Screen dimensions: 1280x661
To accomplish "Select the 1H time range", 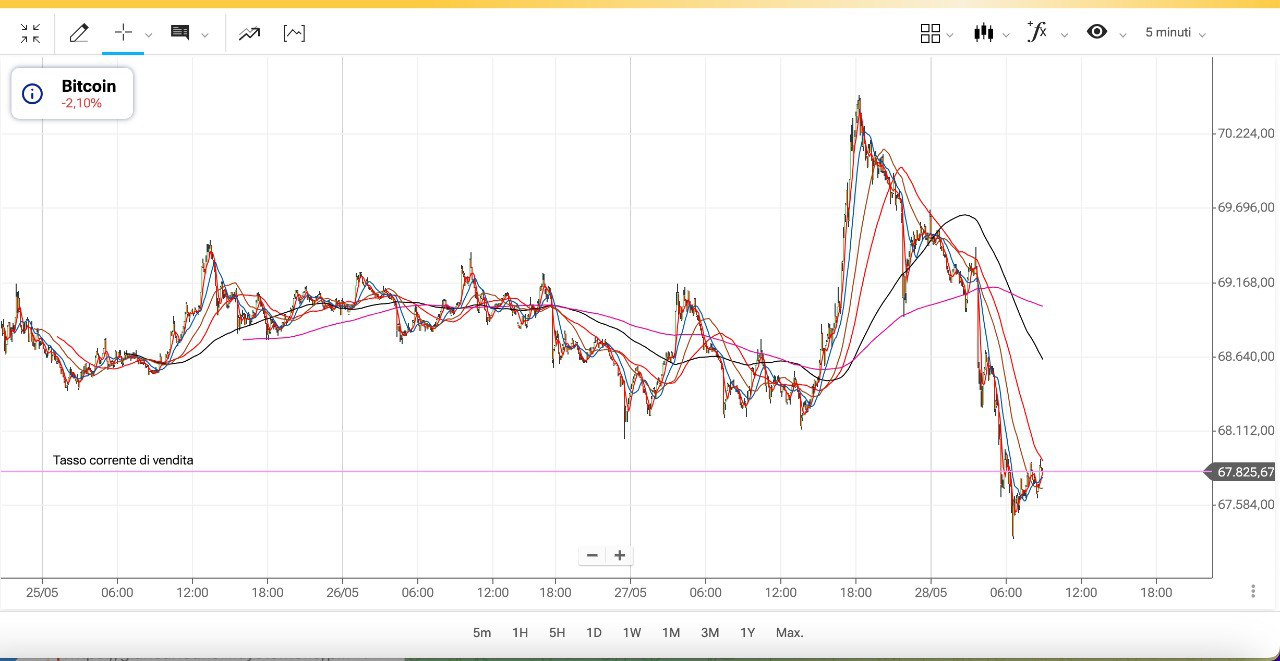I will tap(520, 633).
